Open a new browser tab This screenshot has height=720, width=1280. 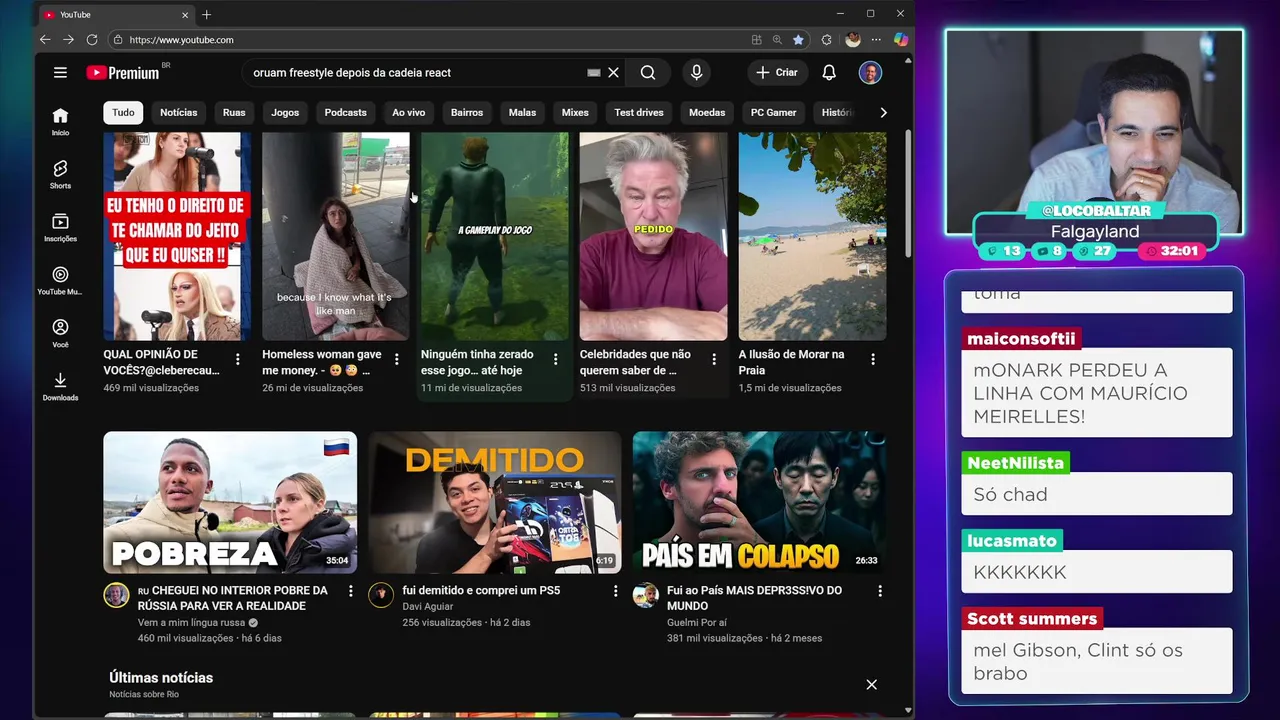pos(207,14)
